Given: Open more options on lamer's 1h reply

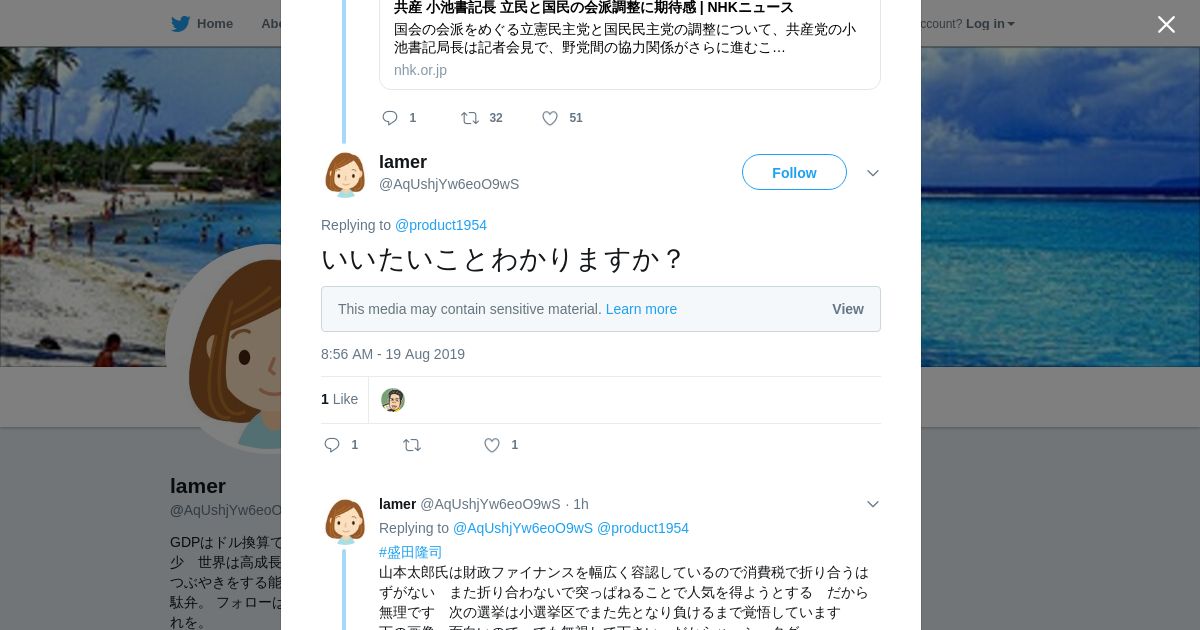Looking at the screenshot, I should [x=873, y=504].
